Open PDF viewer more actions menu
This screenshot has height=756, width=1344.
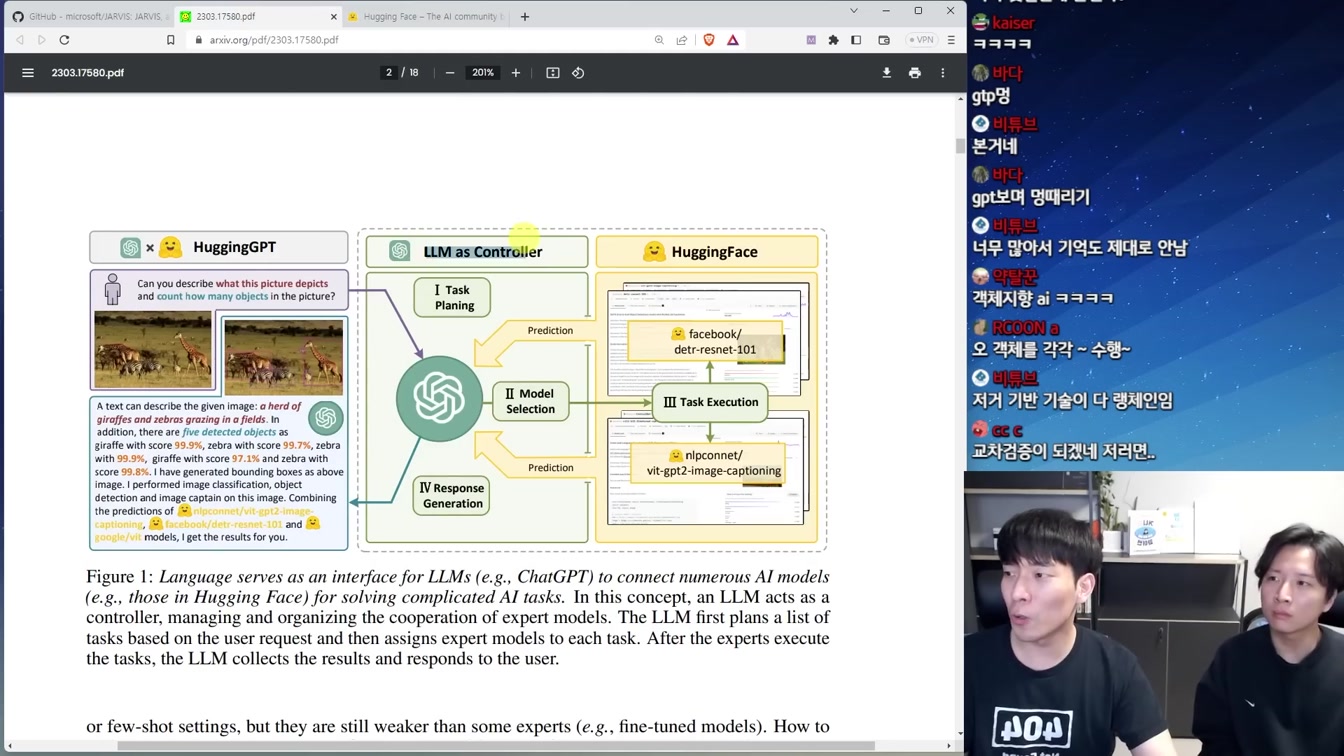point(942,73)
